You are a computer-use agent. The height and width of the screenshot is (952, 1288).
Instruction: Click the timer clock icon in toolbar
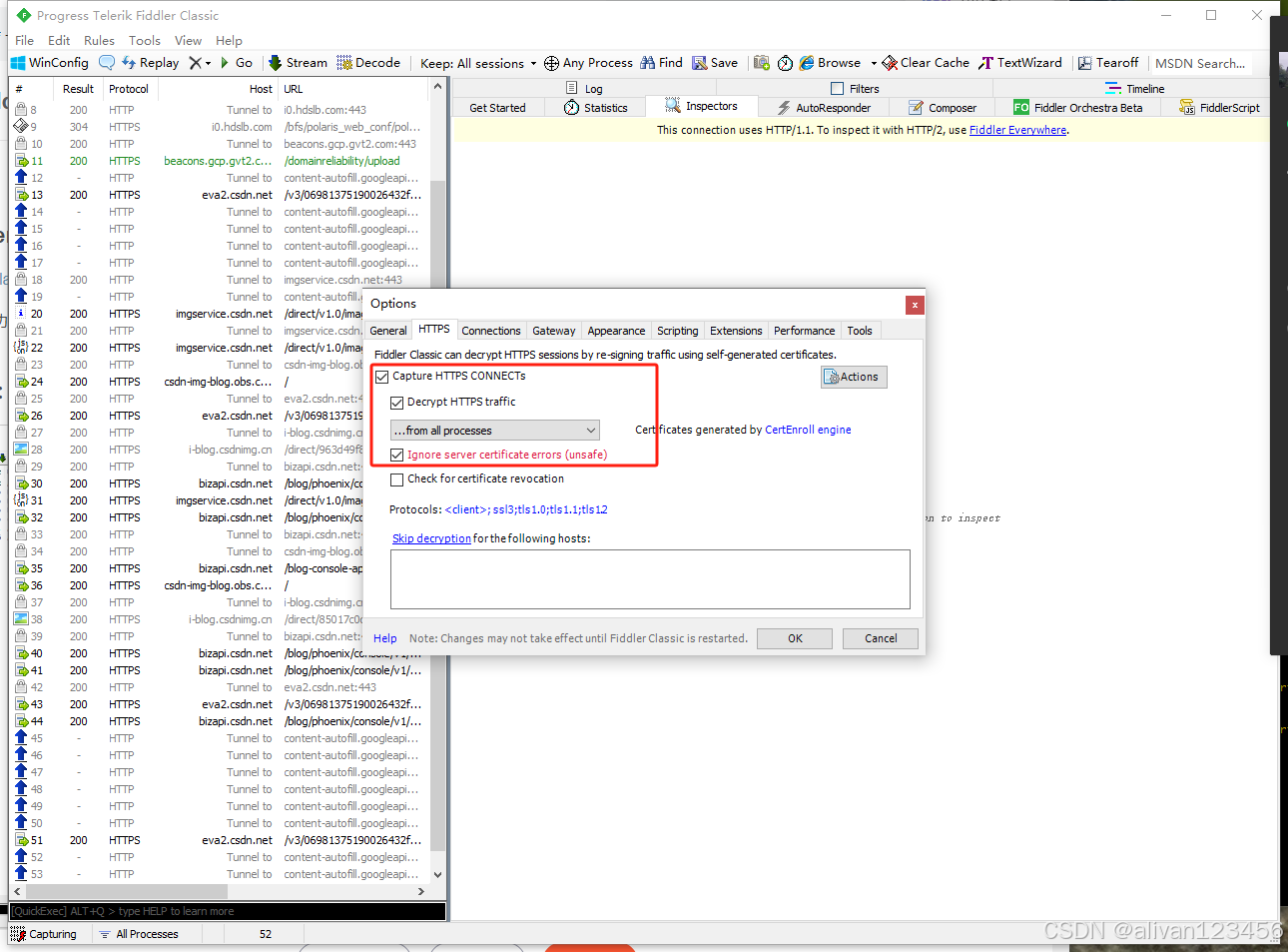785,63
